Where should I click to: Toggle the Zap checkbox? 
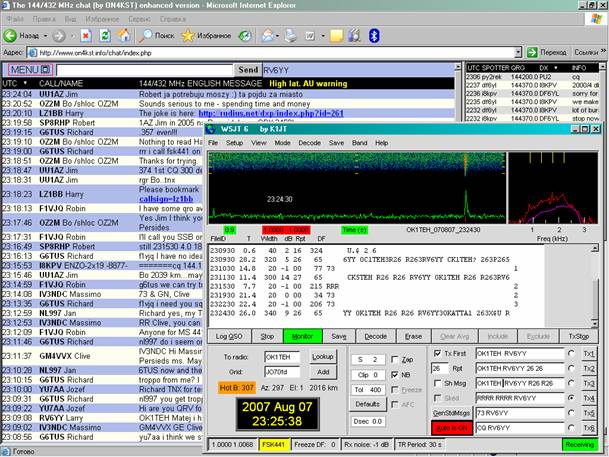pyautogui.click(x=395, y=360)
